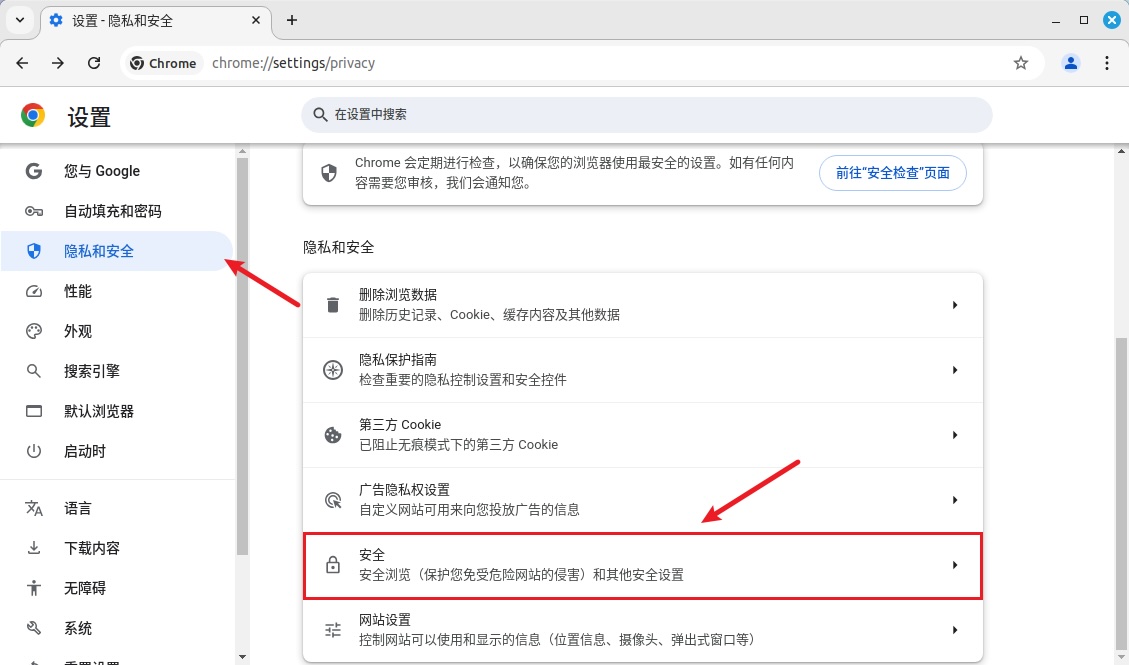
Task: Click the browser window icon for 默认浏览器
Action: (x=34, y=411)
